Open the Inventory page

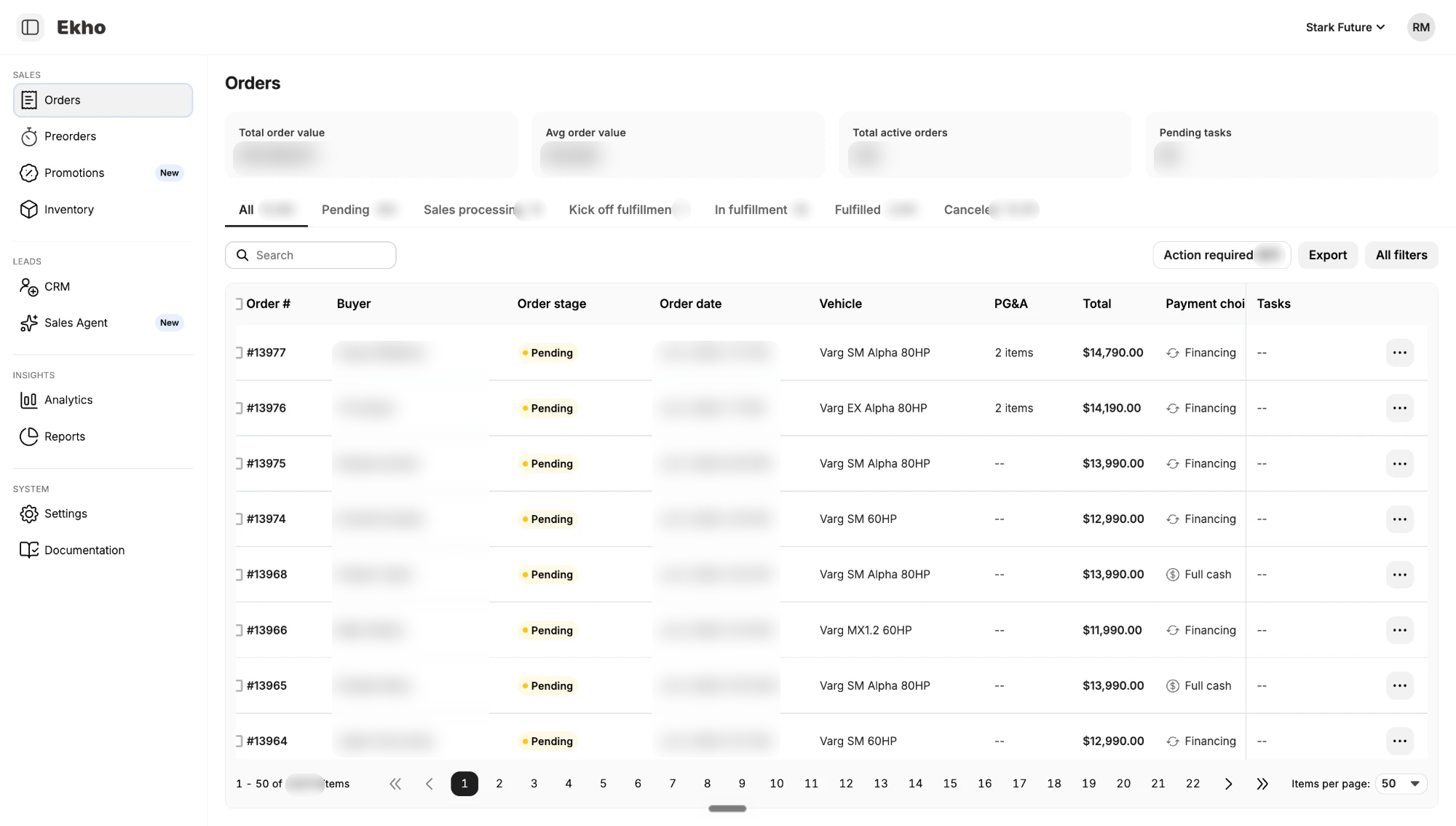(103, 209)
